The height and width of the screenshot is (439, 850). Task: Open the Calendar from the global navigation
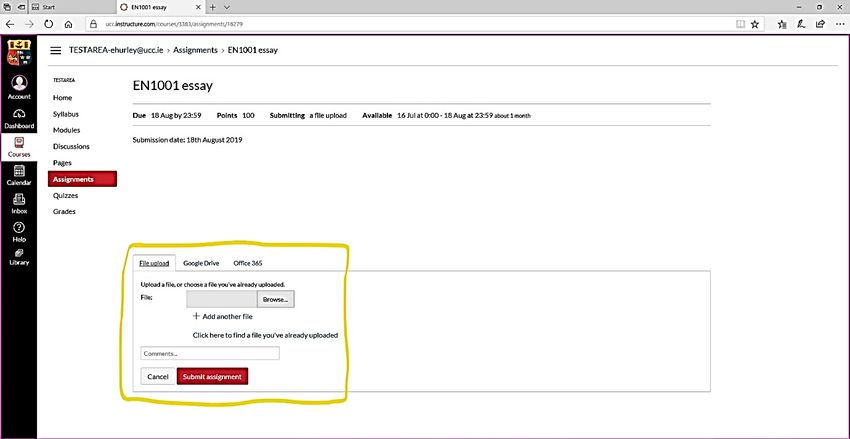pos(18,175)
